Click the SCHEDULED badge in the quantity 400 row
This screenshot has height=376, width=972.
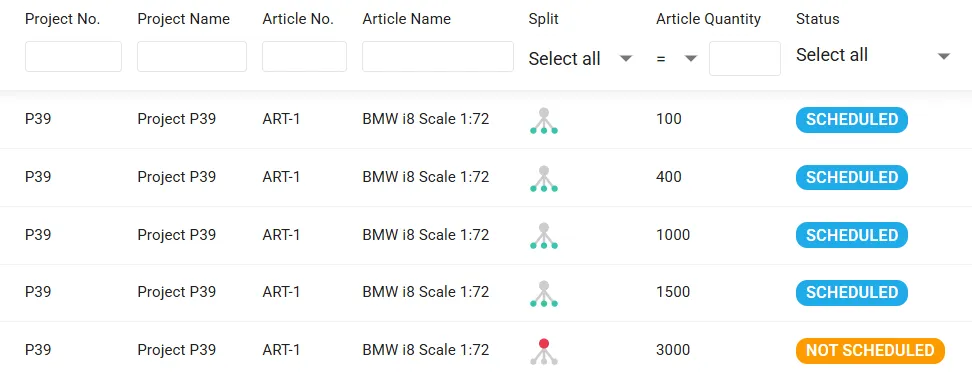852,178
